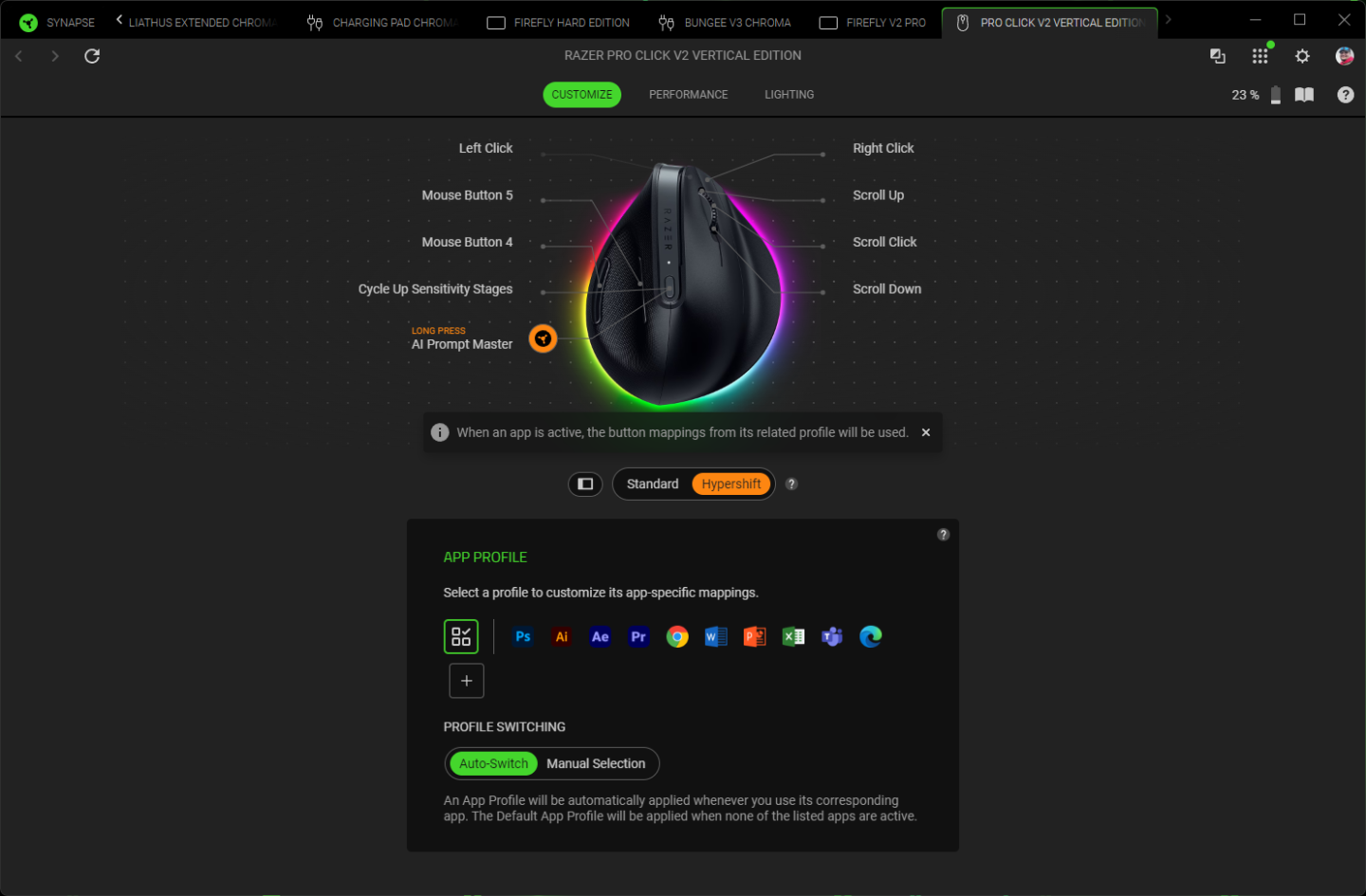
Task: Open Synapse settings gear
Action: pos(1302,56)
